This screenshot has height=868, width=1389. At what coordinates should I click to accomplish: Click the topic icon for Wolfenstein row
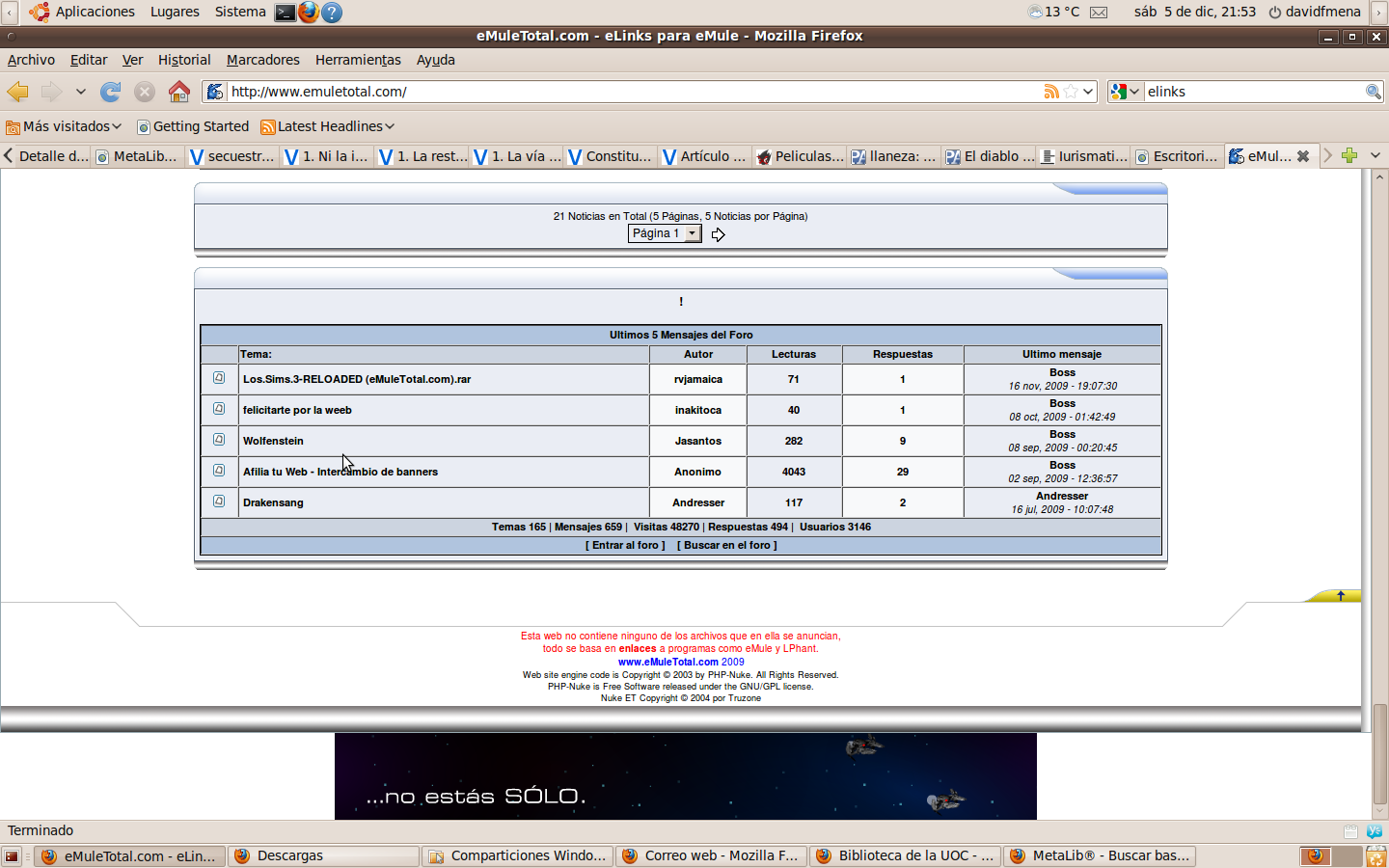pyautogui.click(x=219, y=440)
